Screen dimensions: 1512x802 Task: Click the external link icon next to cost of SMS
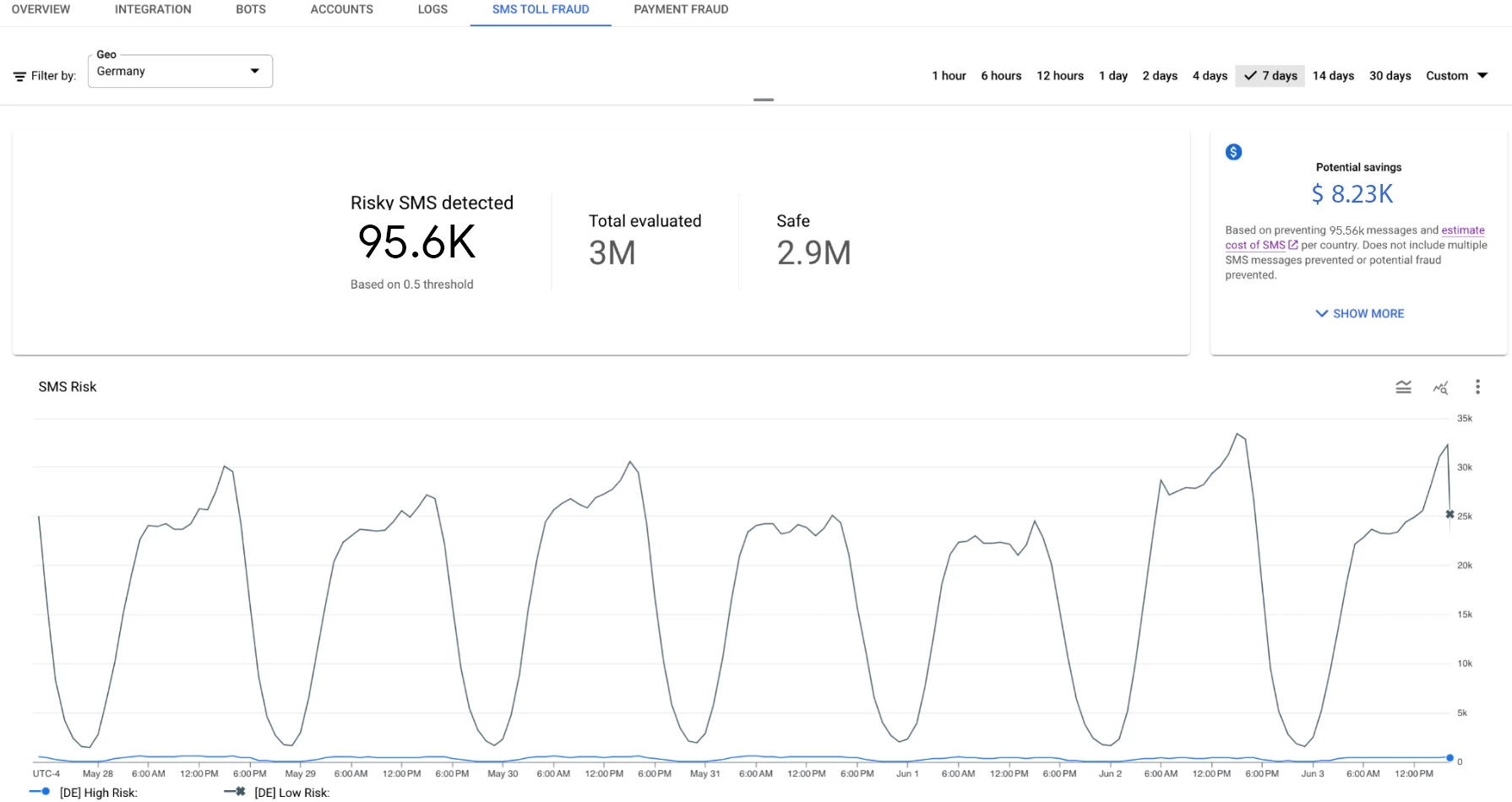[x=1292, y=245]
